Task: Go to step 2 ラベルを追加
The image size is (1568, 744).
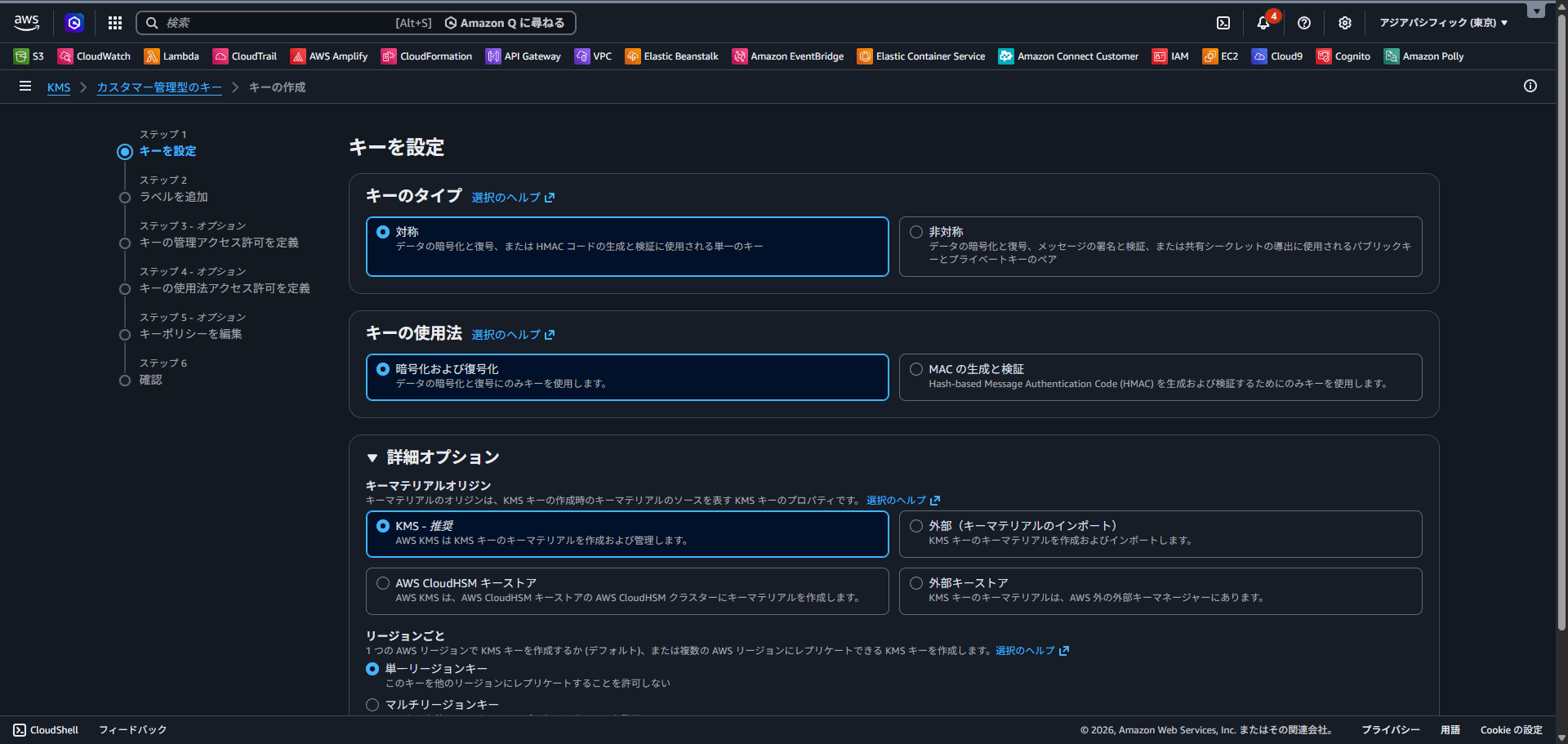Action: point(173,197)
